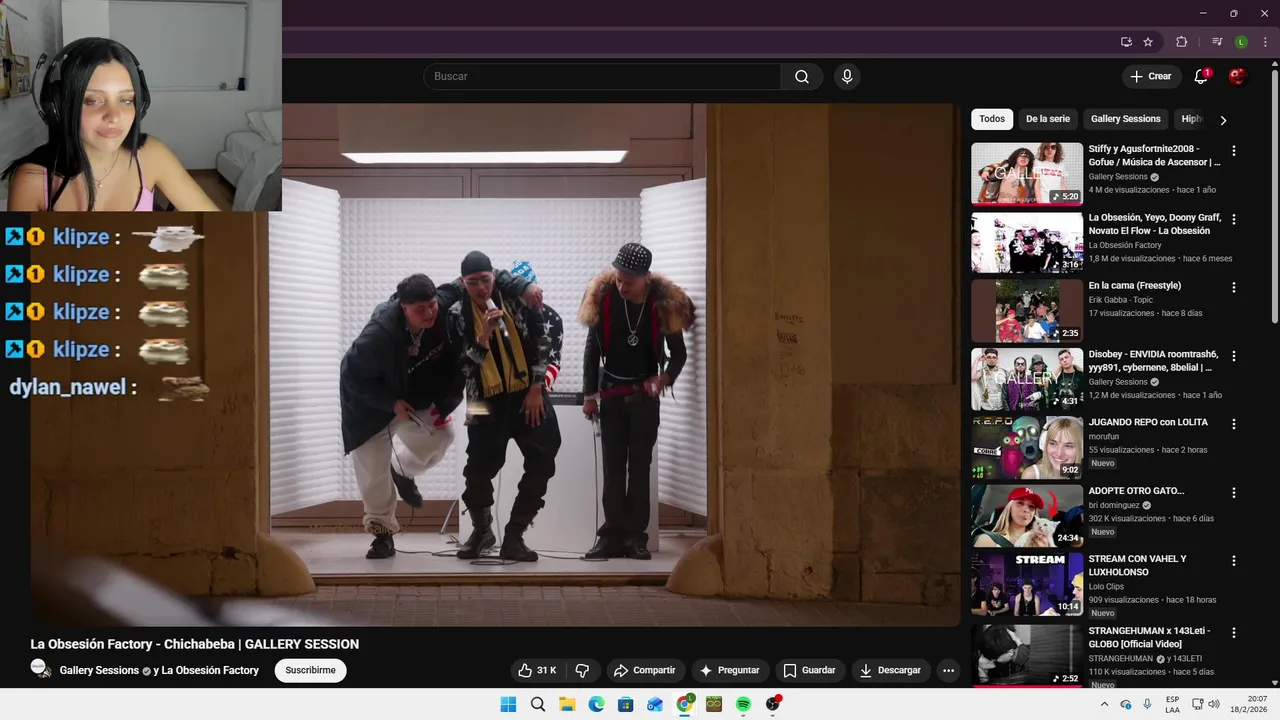
Task: Open the Gallery Sessions channel link
Action: 99,670
